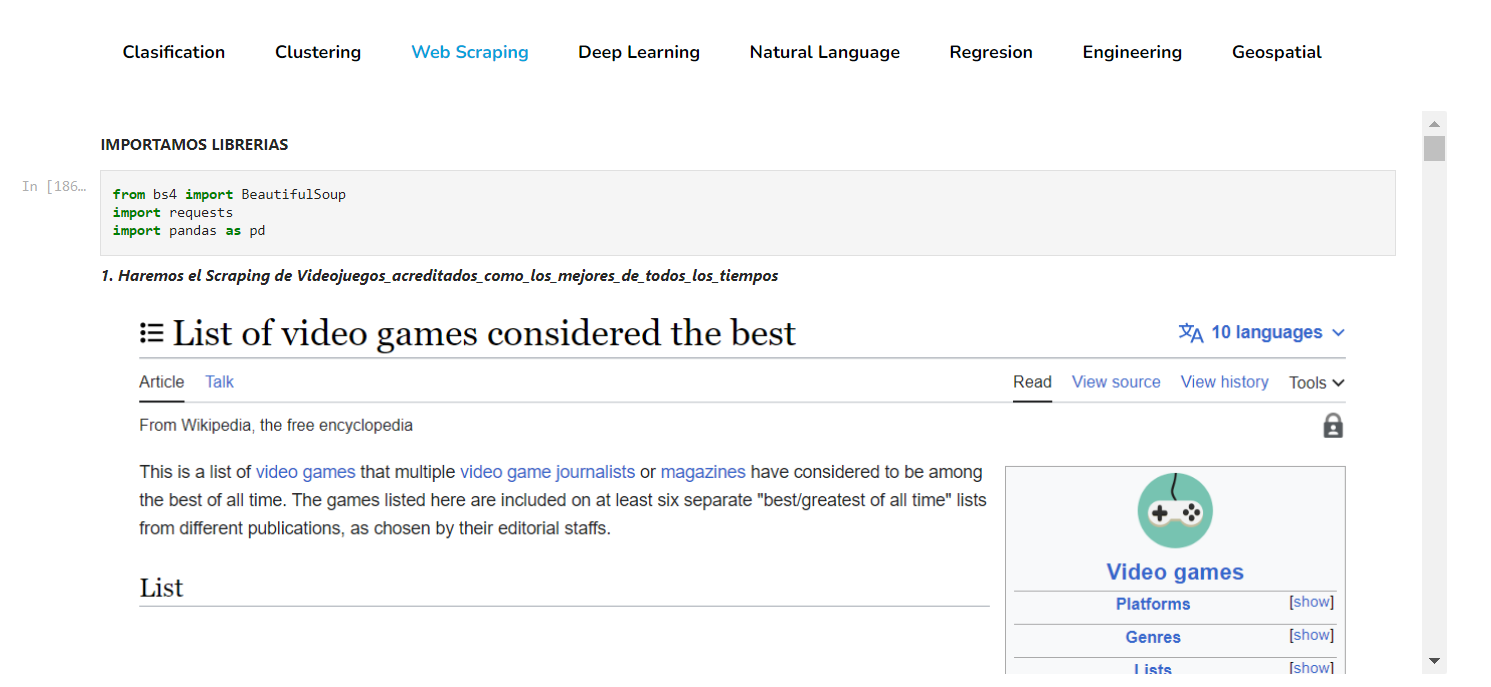Click inside the imports code cell
The height and width of the screenshot is (687, 1491).
click(x=748, y=213)
